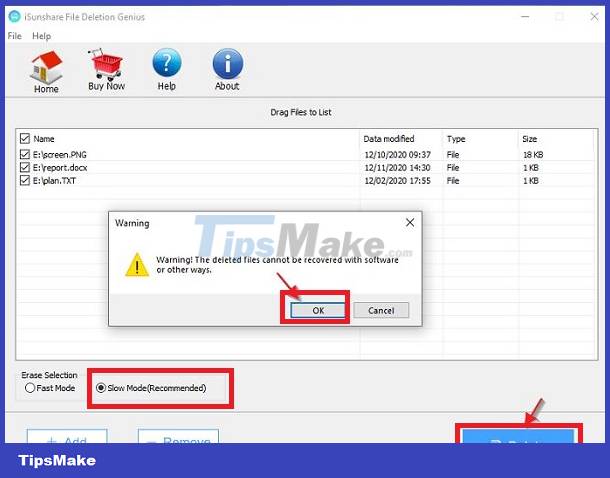This screenshot has width=610, height=478.
Task: Uncheck the E:\report.docx file checkbox
Action: pyautogui.click(x=25, y=168)
